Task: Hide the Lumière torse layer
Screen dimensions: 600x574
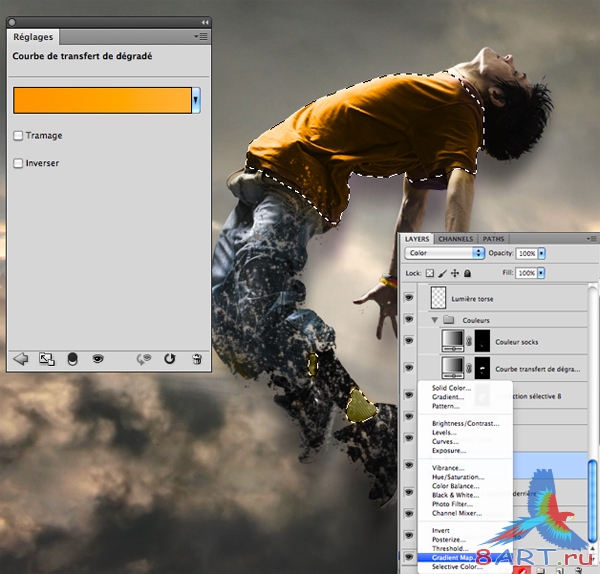Action: tap(409, 298)
